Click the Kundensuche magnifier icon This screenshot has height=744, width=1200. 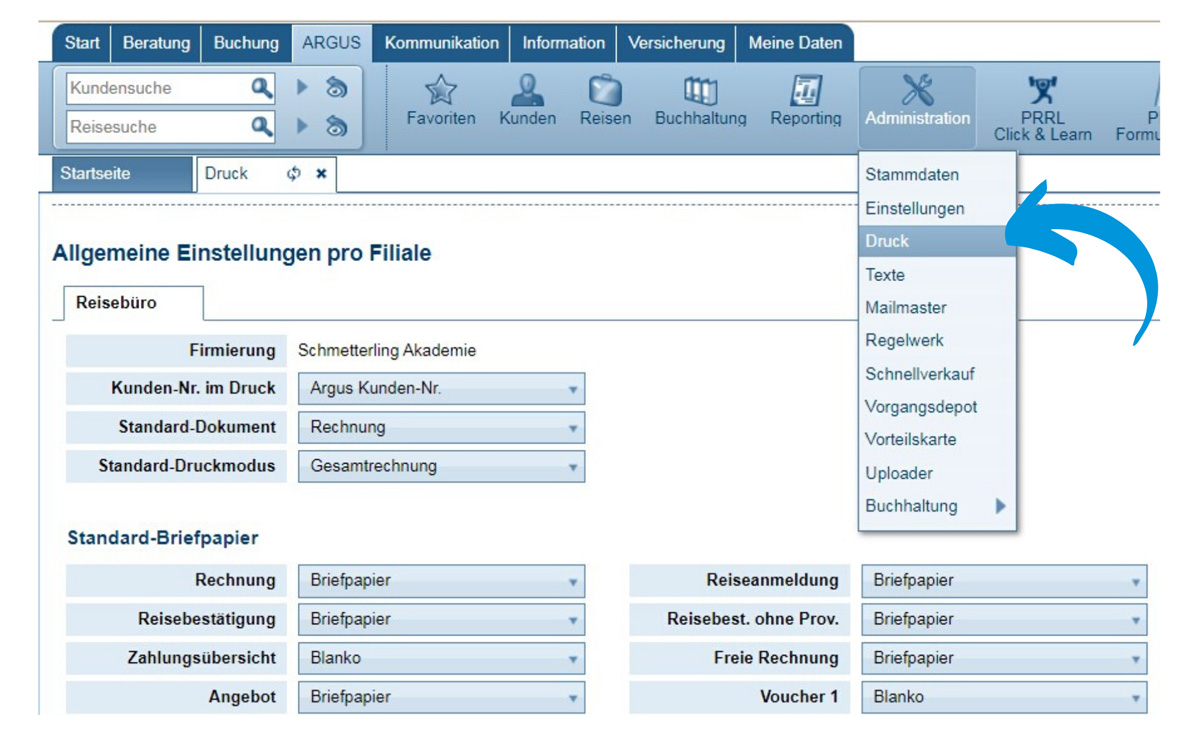pyautogui.click(x=262, y=88)
